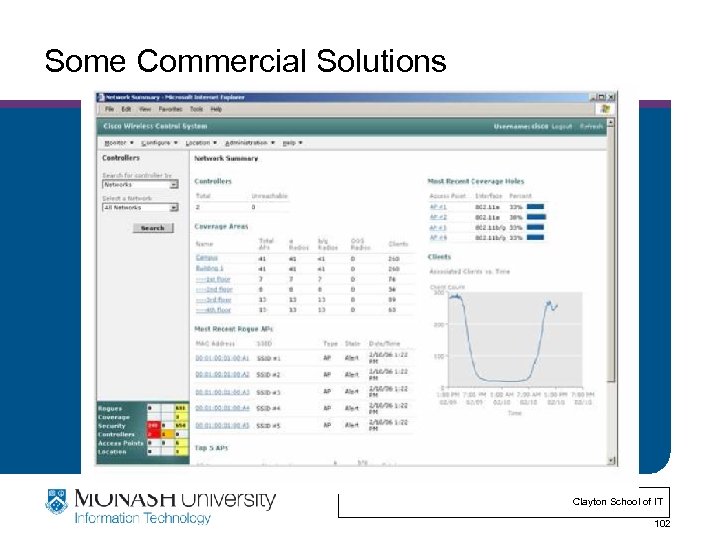Click the 'Most Recent Coverage Holes' heading
720x540 pixels.
[476, 181]
